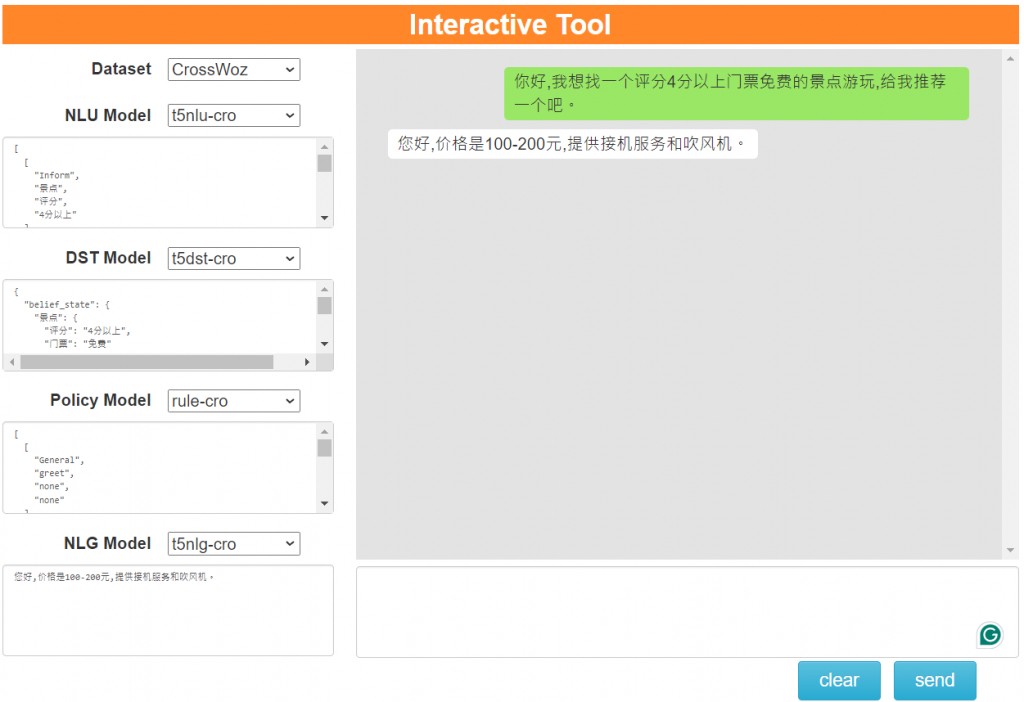Click NLU output scrollbar down arrow

tap(325, 218)
